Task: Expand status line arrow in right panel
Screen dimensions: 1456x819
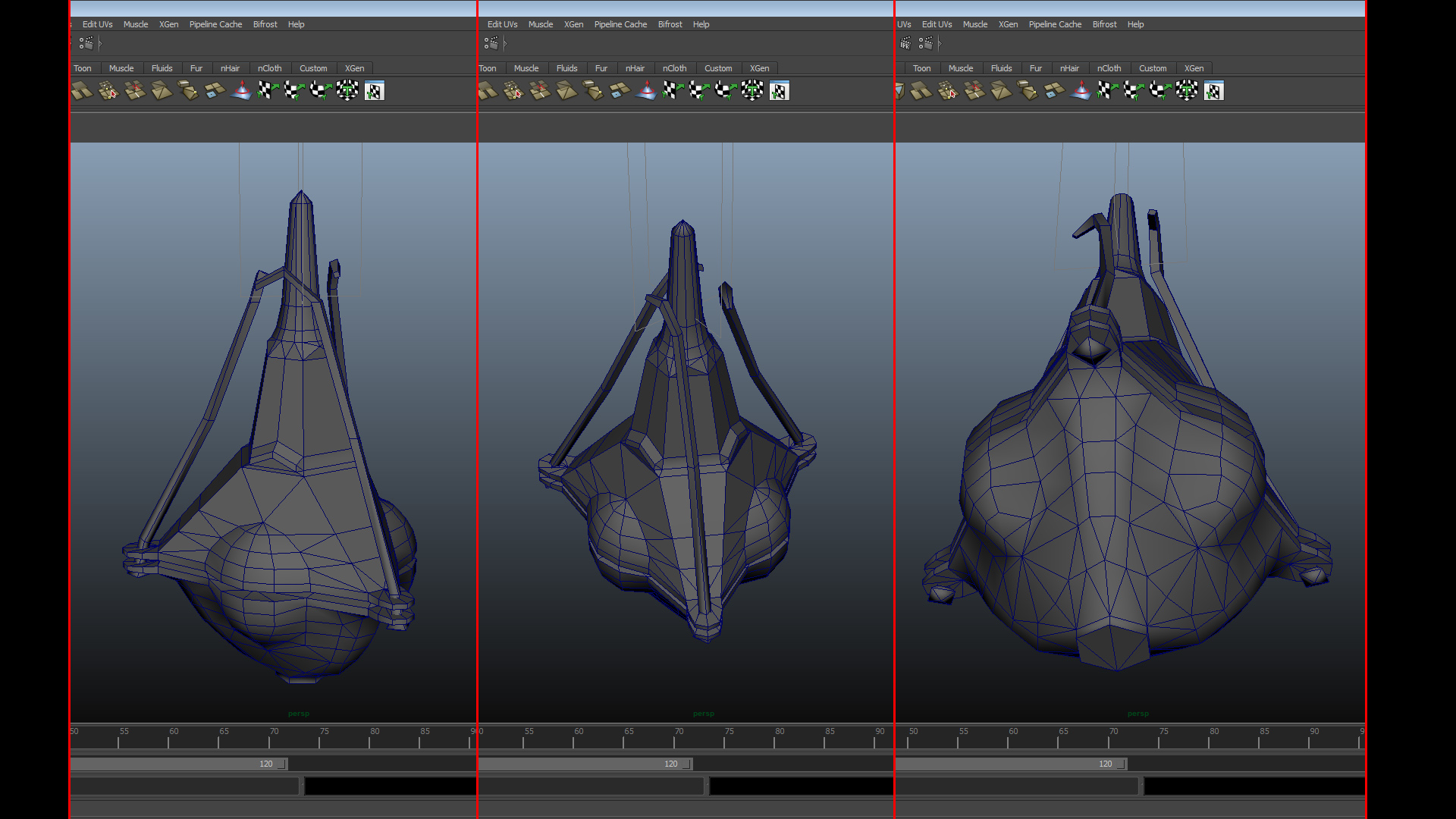Action: click(940, 43)
